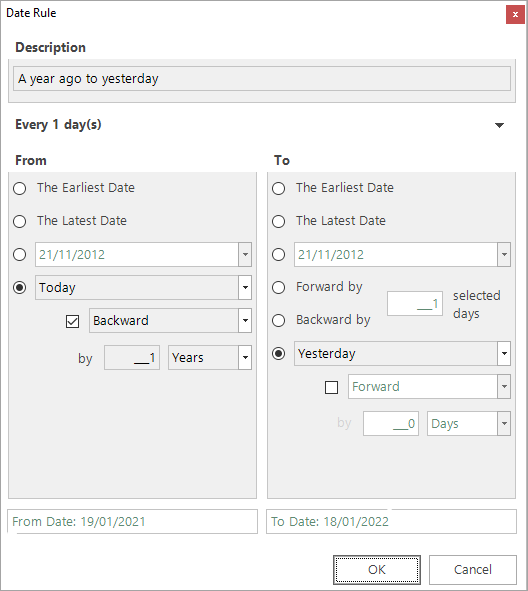The image size is (528, 591).
Task: Open the Years unit dropdown
Action: pyautogui.click(x=245, y=357)
